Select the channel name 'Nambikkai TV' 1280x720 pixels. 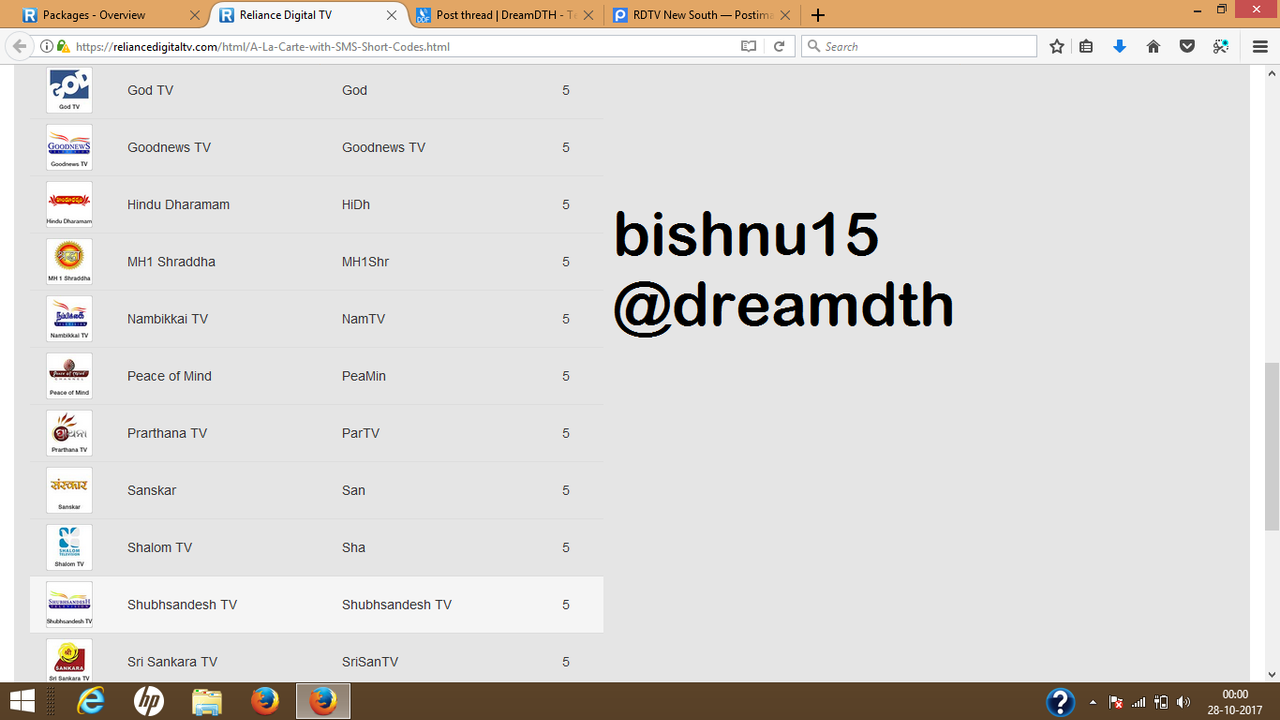[x=167, y=318]
